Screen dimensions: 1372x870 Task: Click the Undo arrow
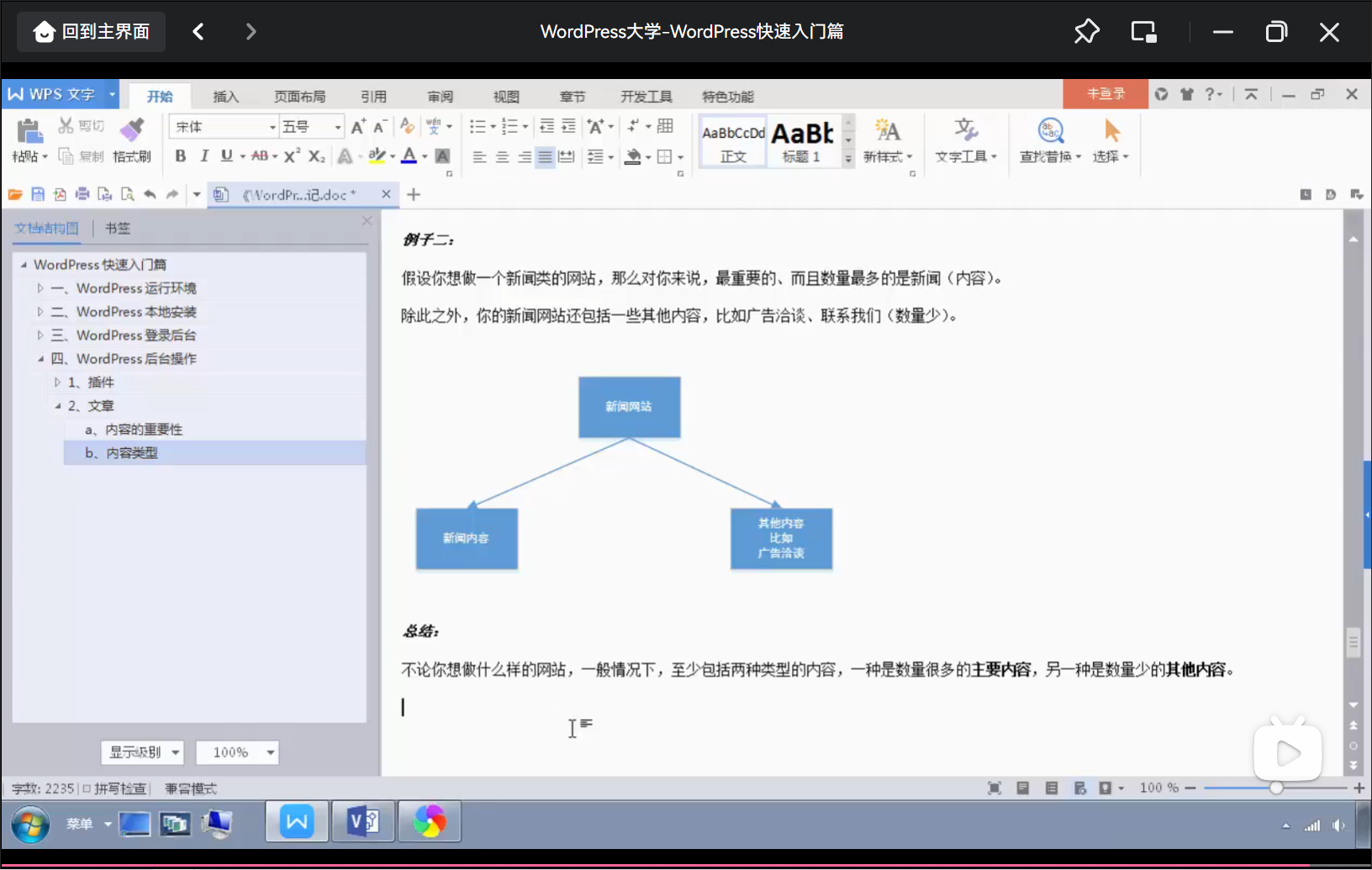150,195
